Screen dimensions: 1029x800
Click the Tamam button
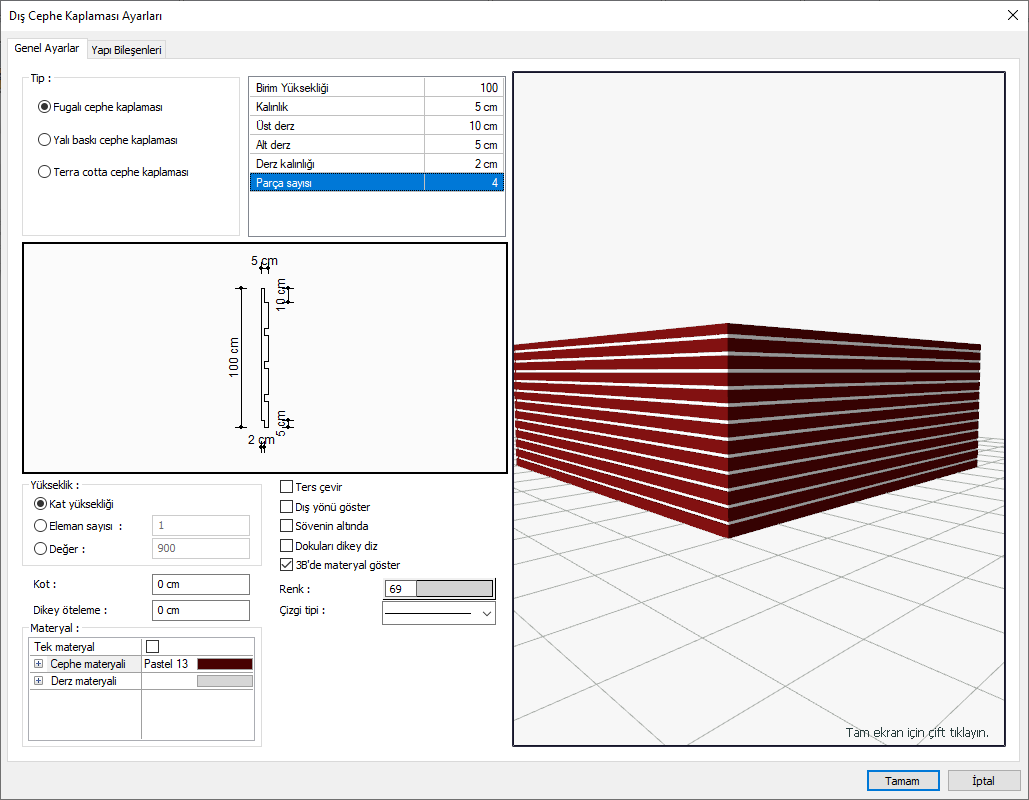(902, 780)
